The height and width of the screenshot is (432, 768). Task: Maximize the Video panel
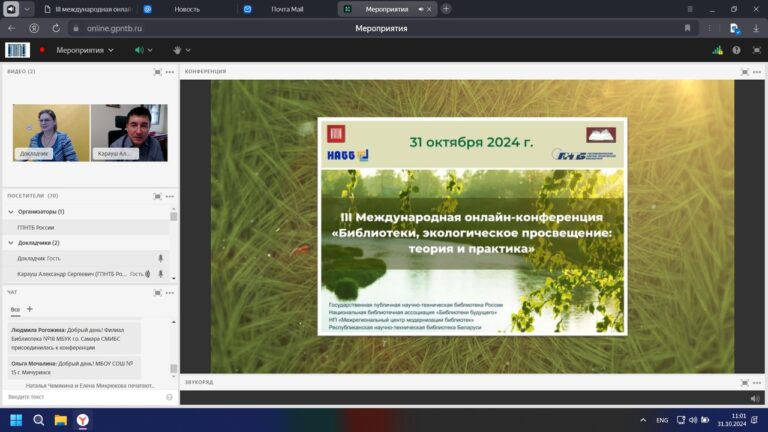pyautogui.click(x=157, y=72)
